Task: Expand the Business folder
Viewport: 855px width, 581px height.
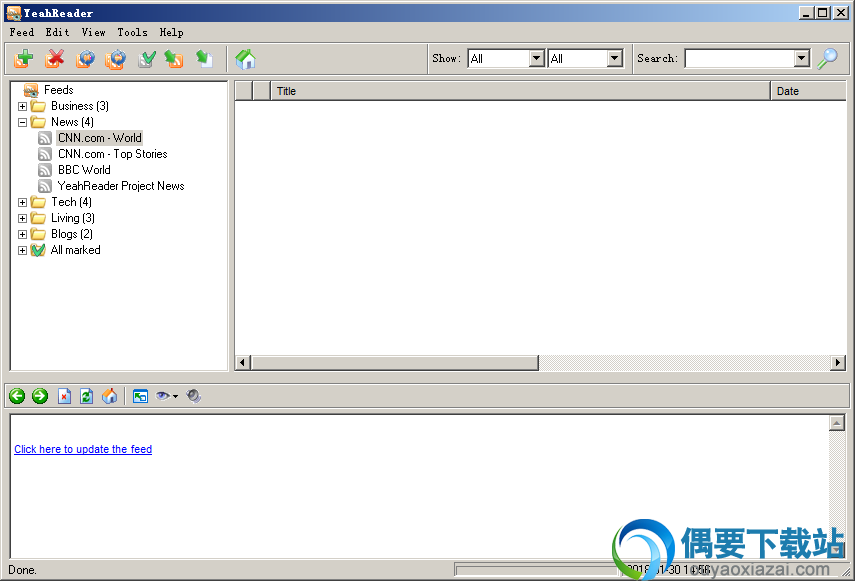Action: coord(22,106)
